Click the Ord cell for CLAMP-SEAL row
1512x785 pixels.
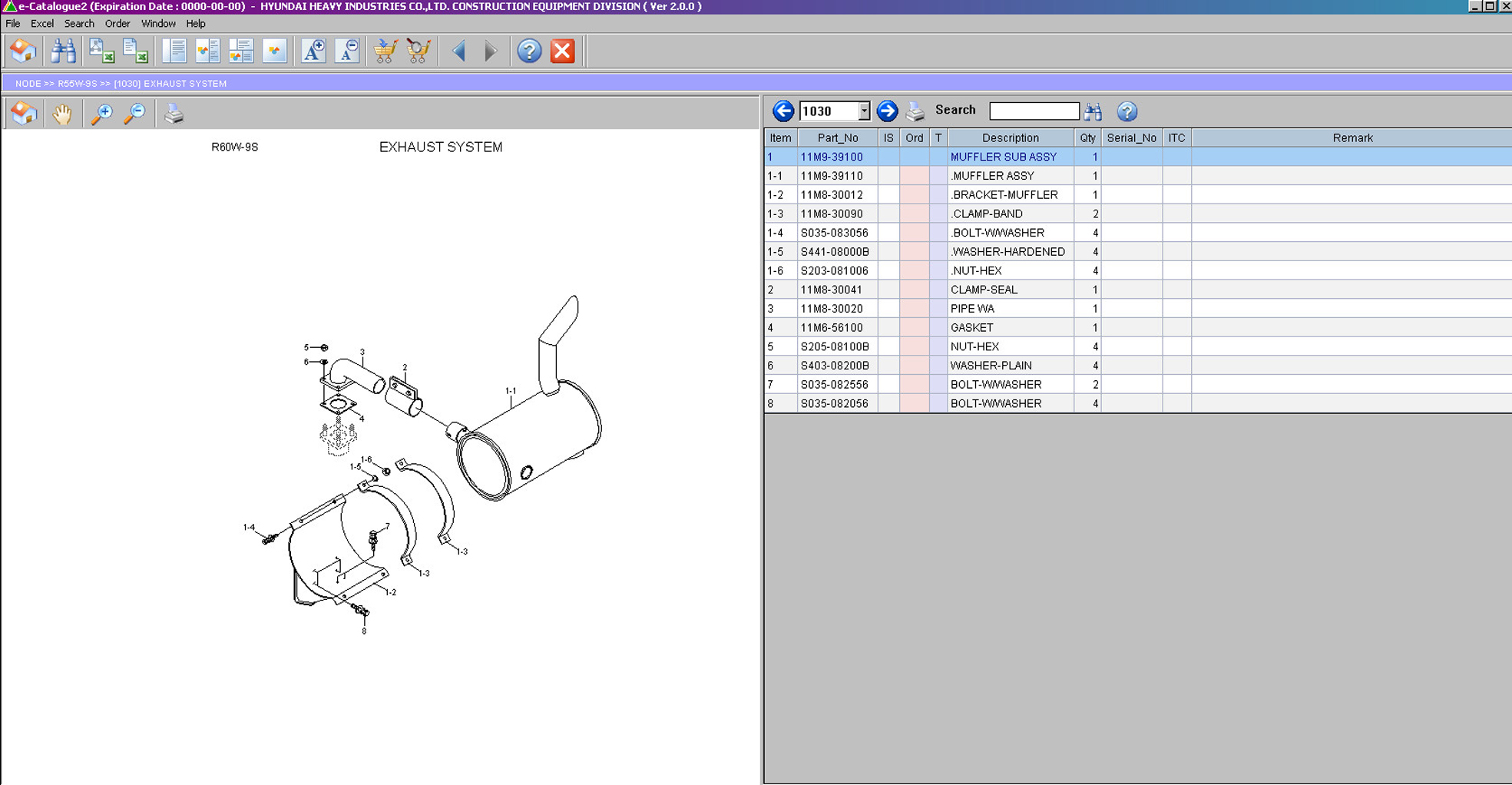[914, 290]
